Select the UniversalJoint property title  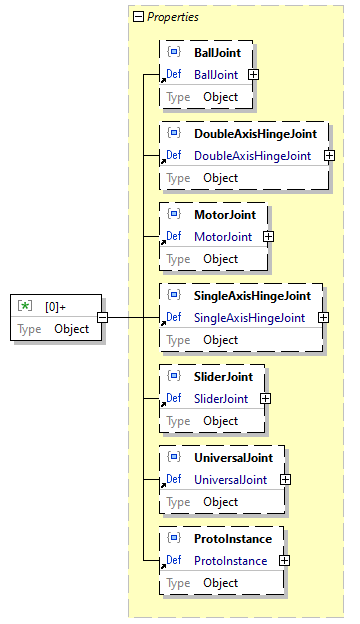pyautogui.click(x=234, y=458)
